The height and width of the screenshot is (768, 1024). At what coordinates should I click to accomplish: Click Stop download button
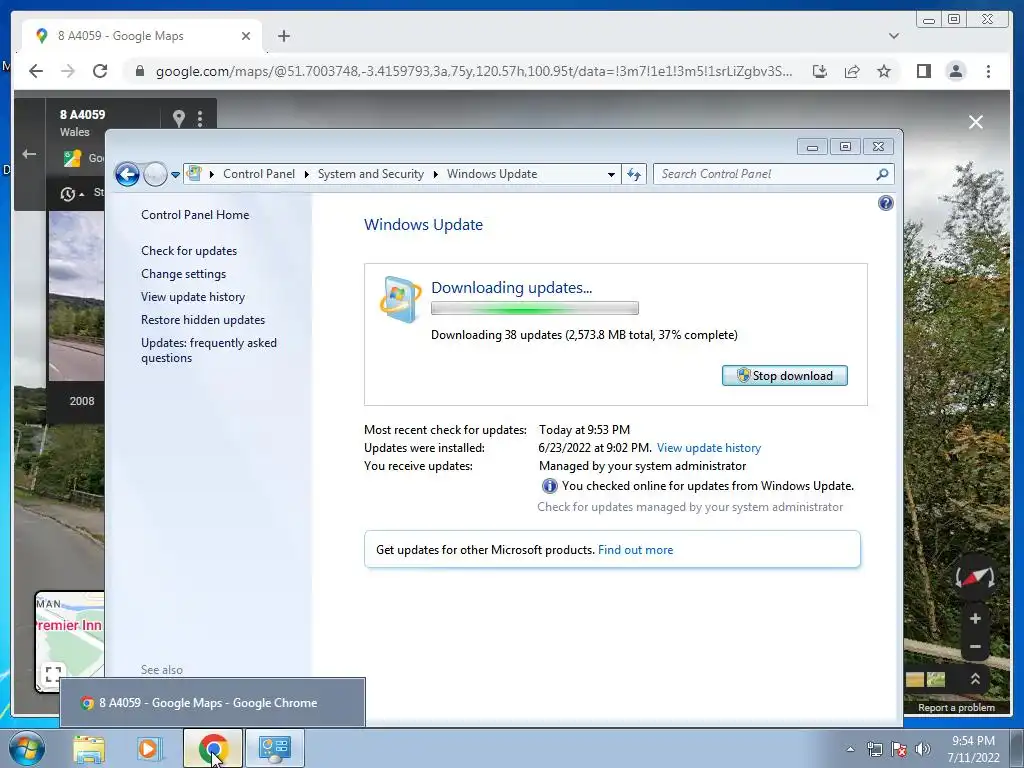(x=784, y=376)
